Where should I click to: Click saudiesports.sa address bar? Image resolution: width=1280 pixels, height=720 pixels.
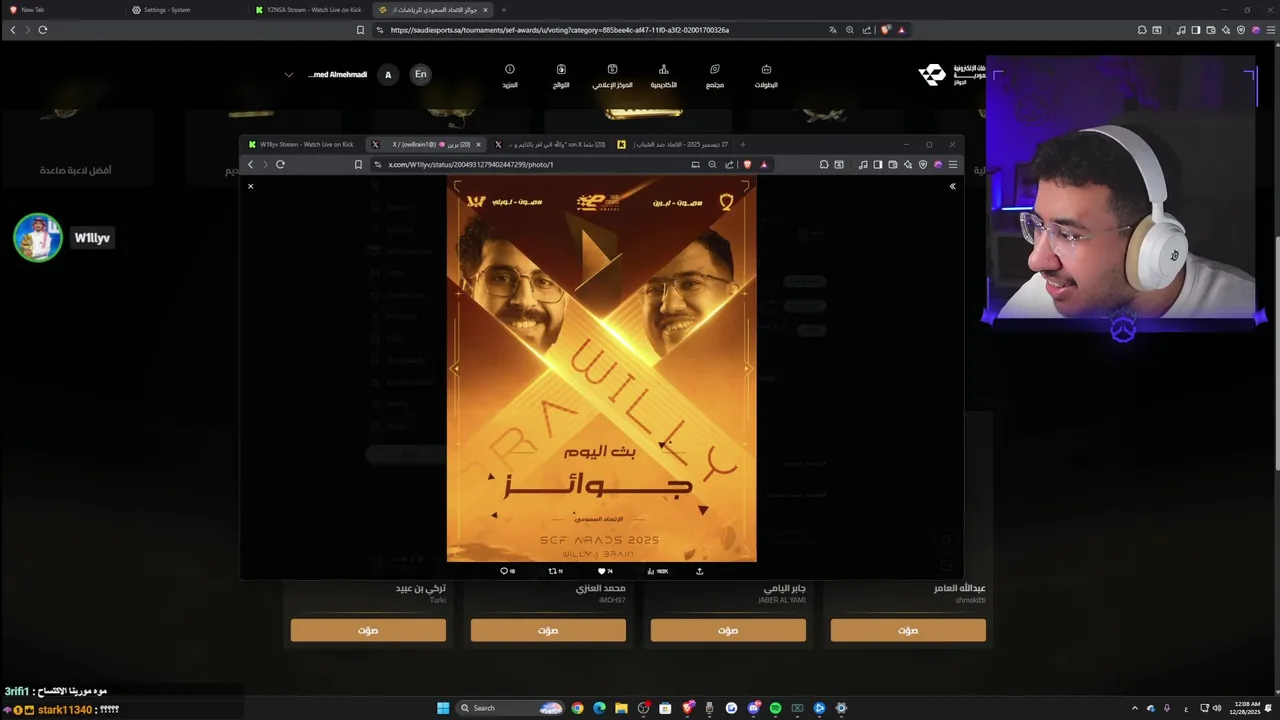(600, 30)
